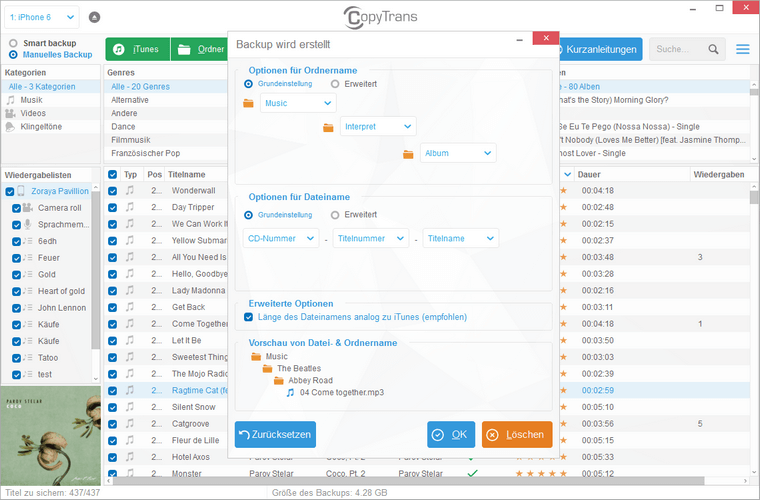Click the eject device icon

[95, 17]
